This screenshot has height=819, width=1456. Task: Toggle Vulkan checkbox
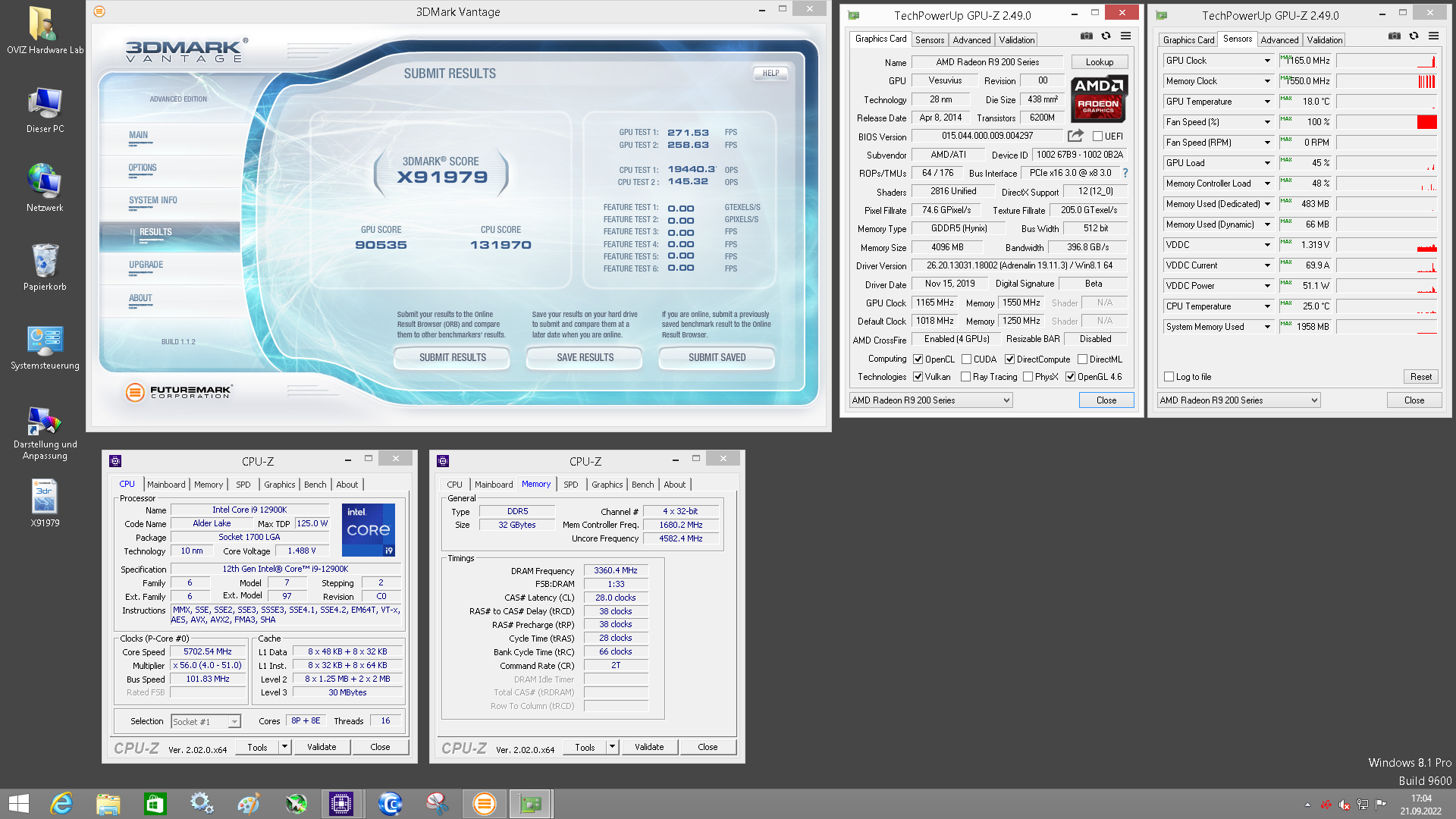point(918,377)
